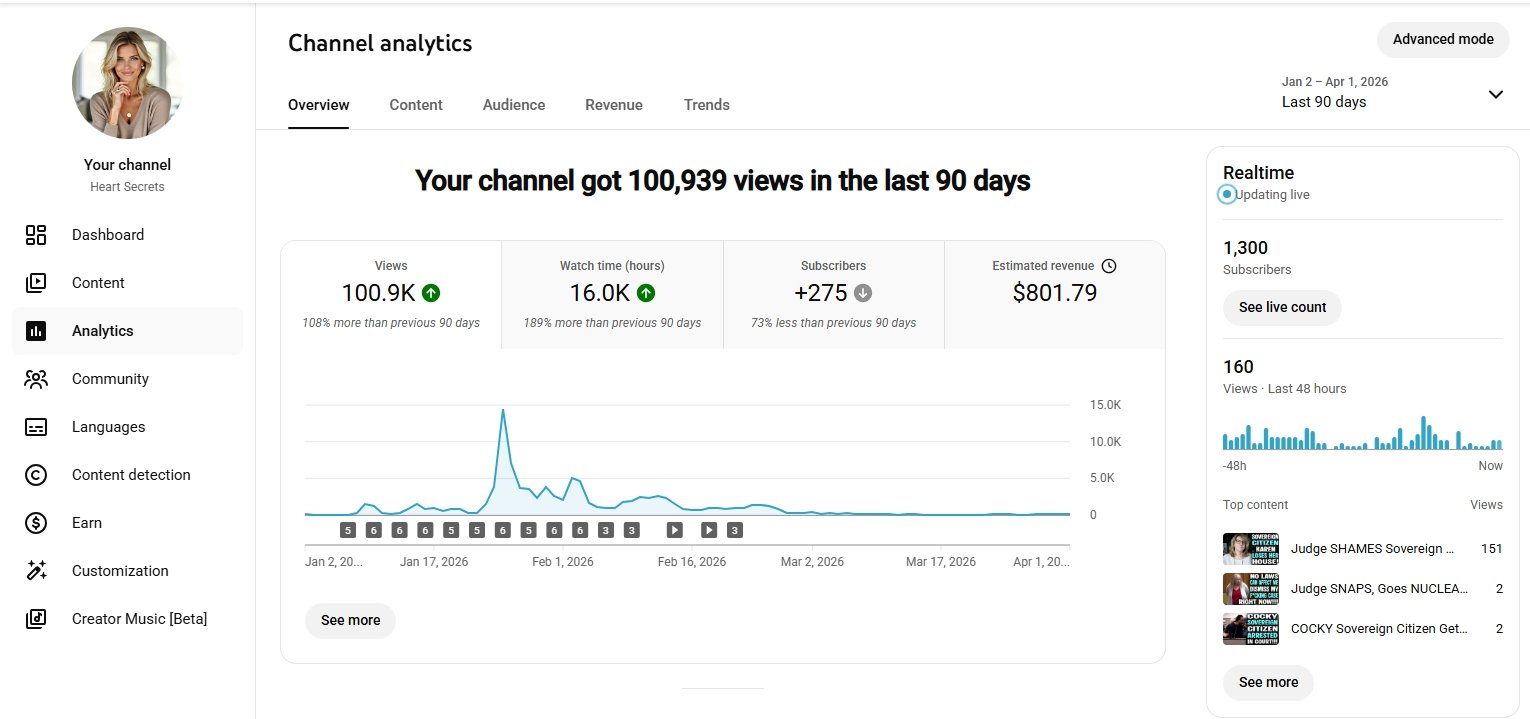
Task: Click the clock icon beside Estimated revenue
Action: point(1108,266)
